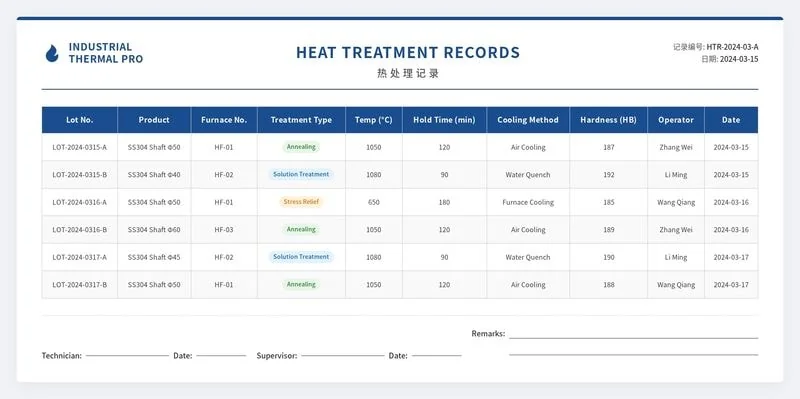Click Water Quench in LOT-2024-0315-B row

(528, 174)
